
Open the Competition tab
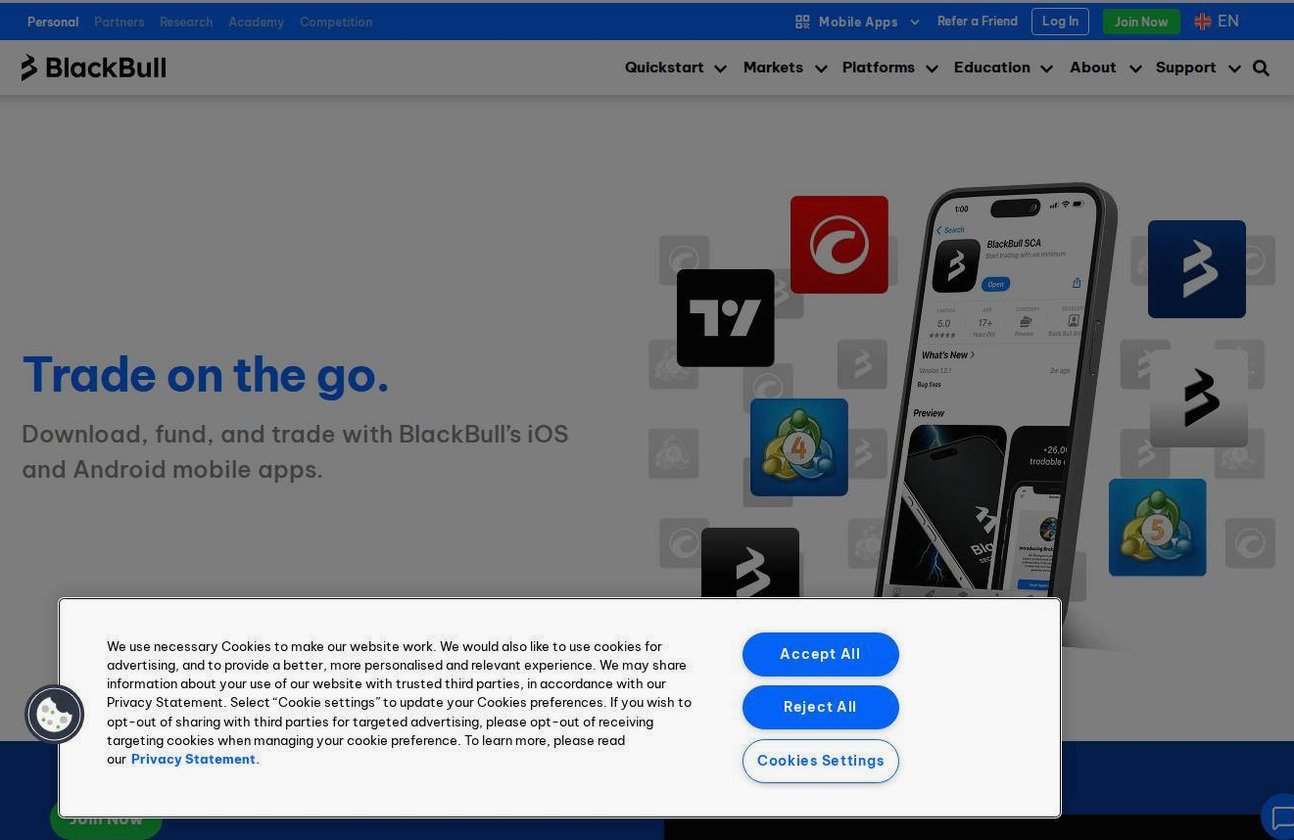click(336, 22)
